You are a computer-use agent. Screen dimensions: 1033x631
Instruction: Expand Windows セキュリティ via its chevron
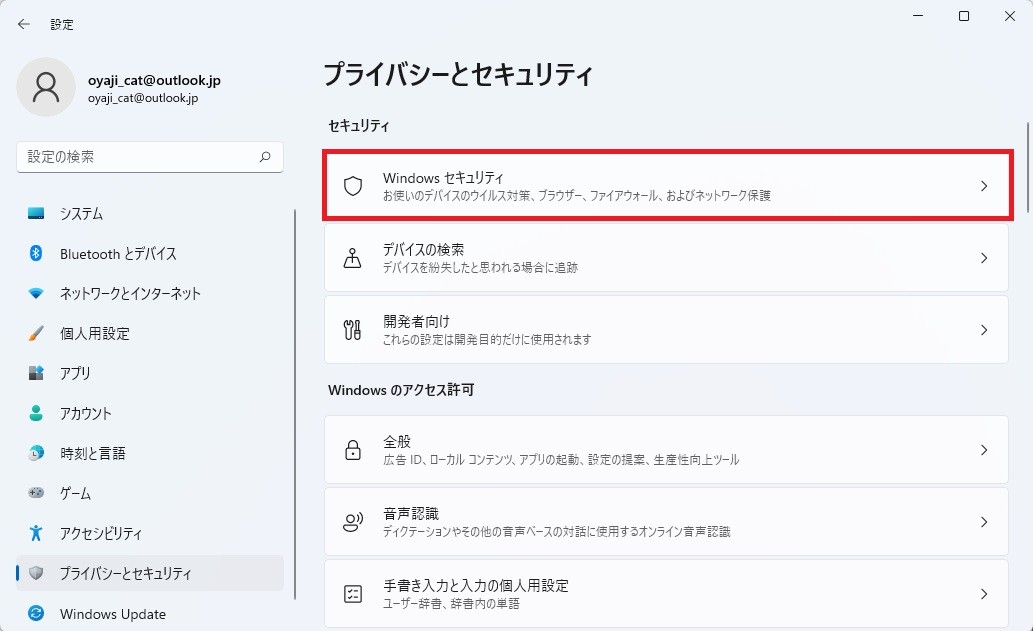click(984, 186)
